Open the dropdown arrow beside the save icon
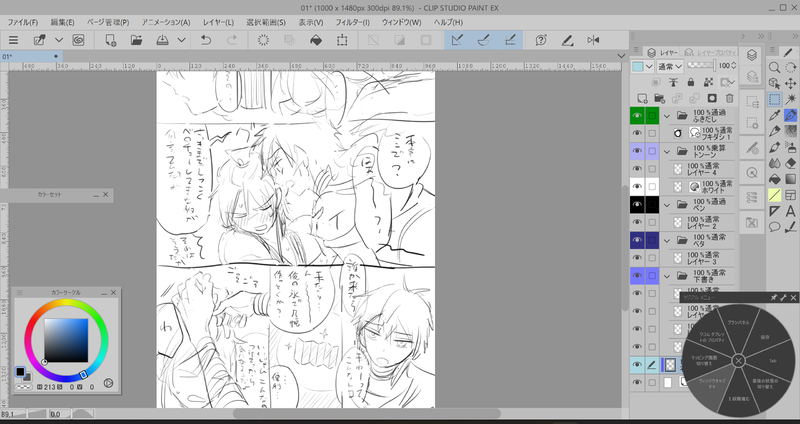This screenshot has width=800, height=424. [181, 40]
